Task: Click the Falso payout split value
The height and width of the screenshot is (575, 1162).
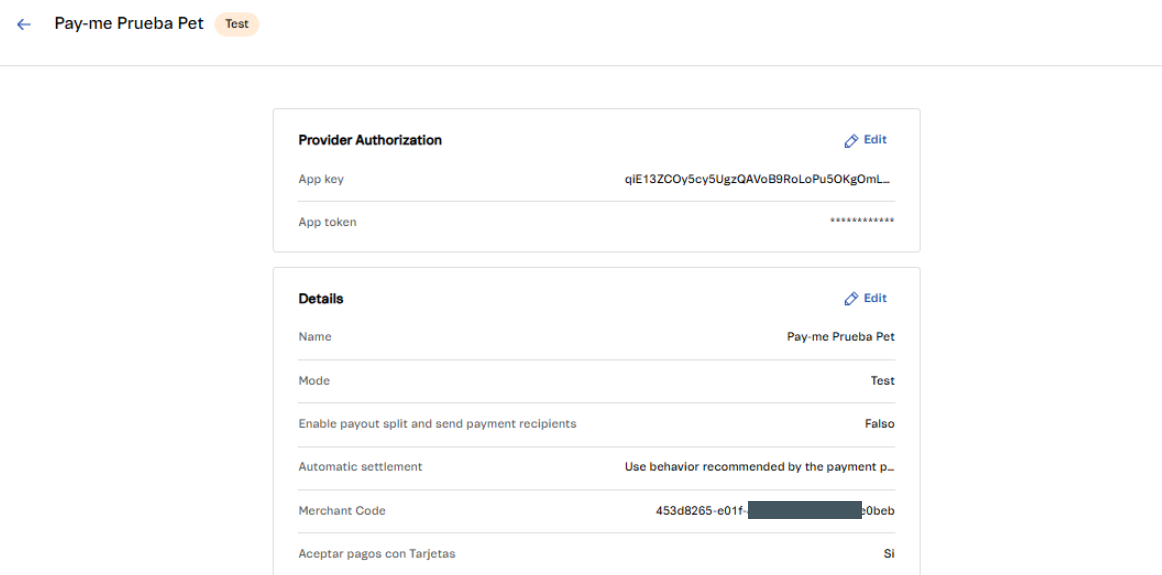Action: [x=879, y=424]
